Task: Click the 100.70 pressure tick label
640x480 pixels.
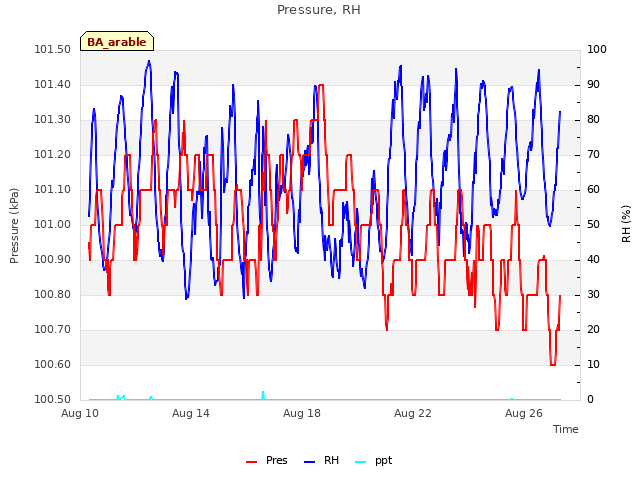Action: click(52, 329)
